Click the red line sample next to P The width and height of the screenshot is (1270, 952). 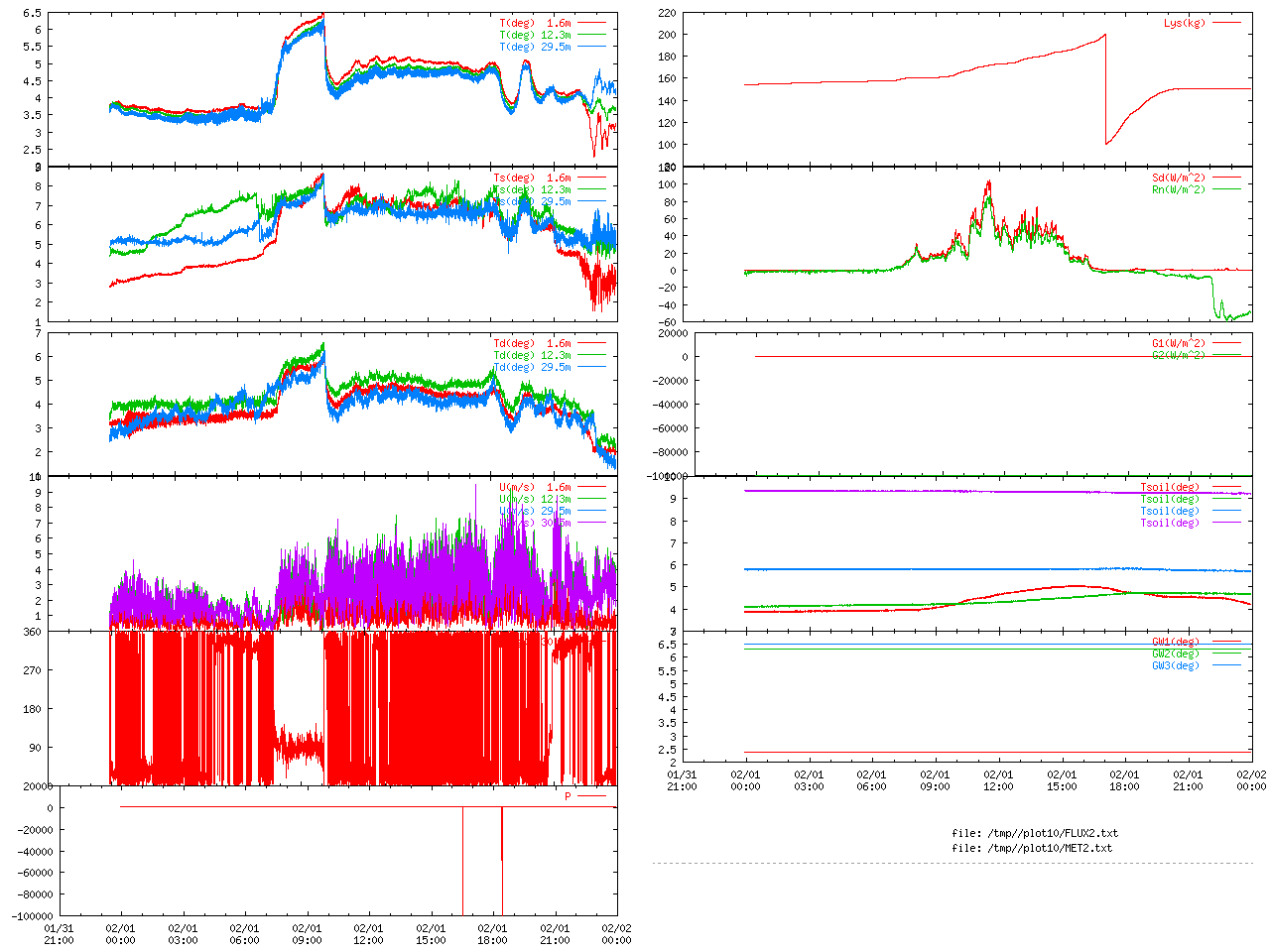click(x=592, y=796)
